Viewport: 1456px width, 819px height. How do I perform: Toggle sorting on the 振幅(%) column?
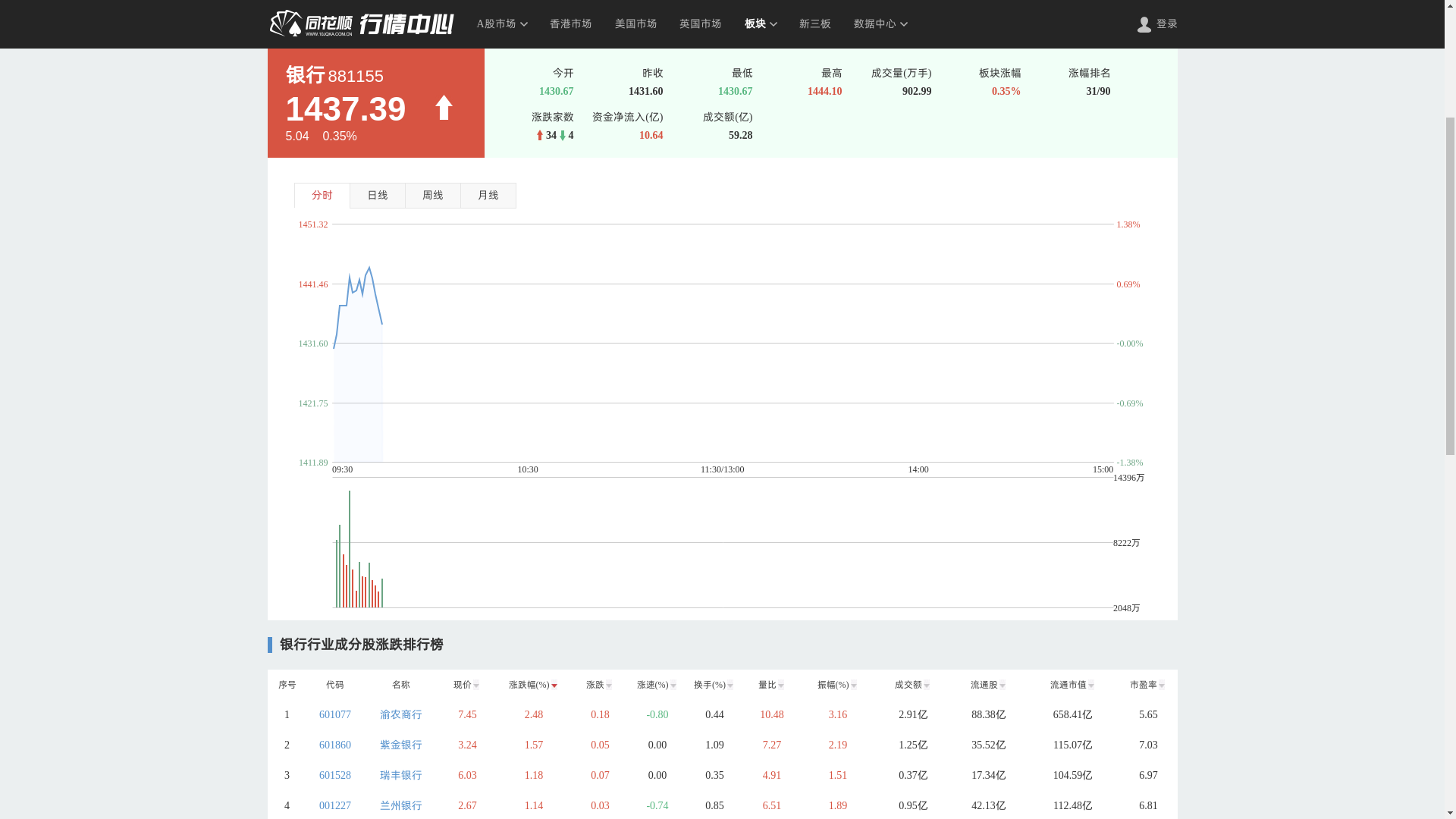[x=854, y=684]
